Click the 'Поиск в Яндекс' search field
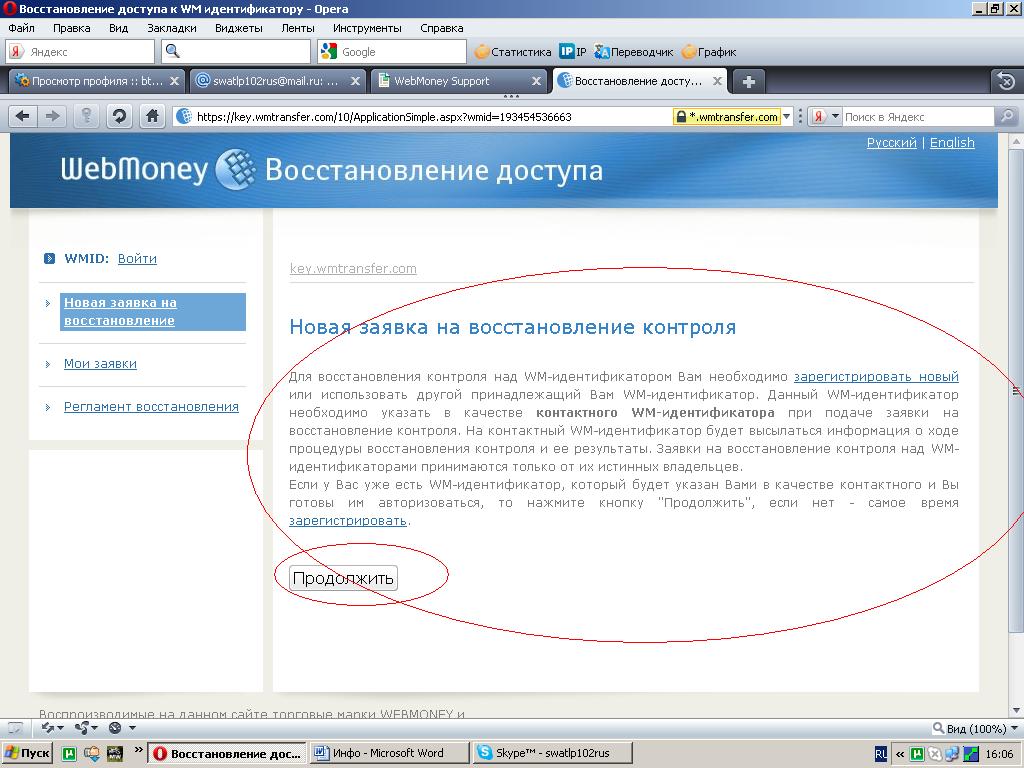 [x=918, y=117]
